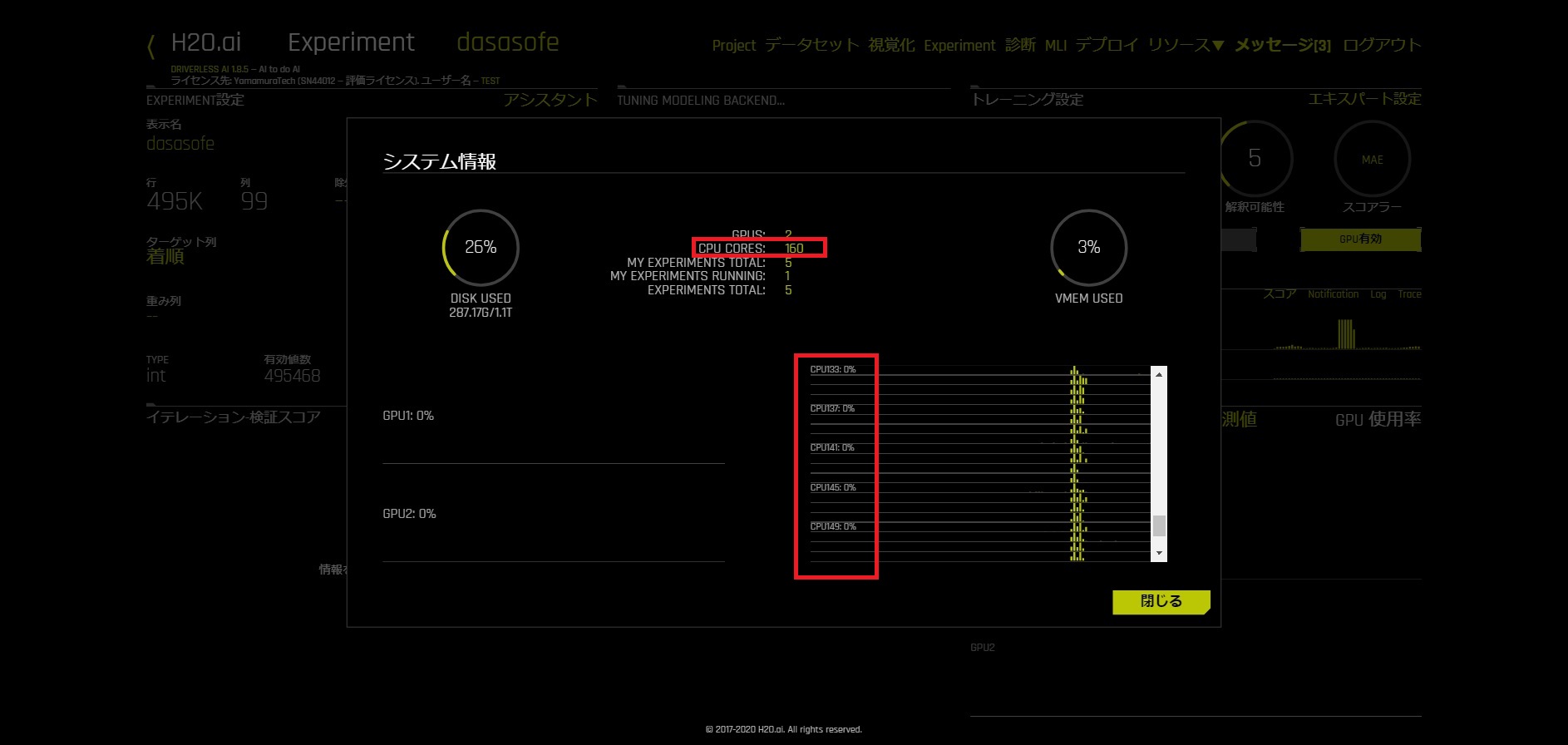Click the MAE scorer circle
This screenshot has height=745, width=1568.
(1372, 160)
